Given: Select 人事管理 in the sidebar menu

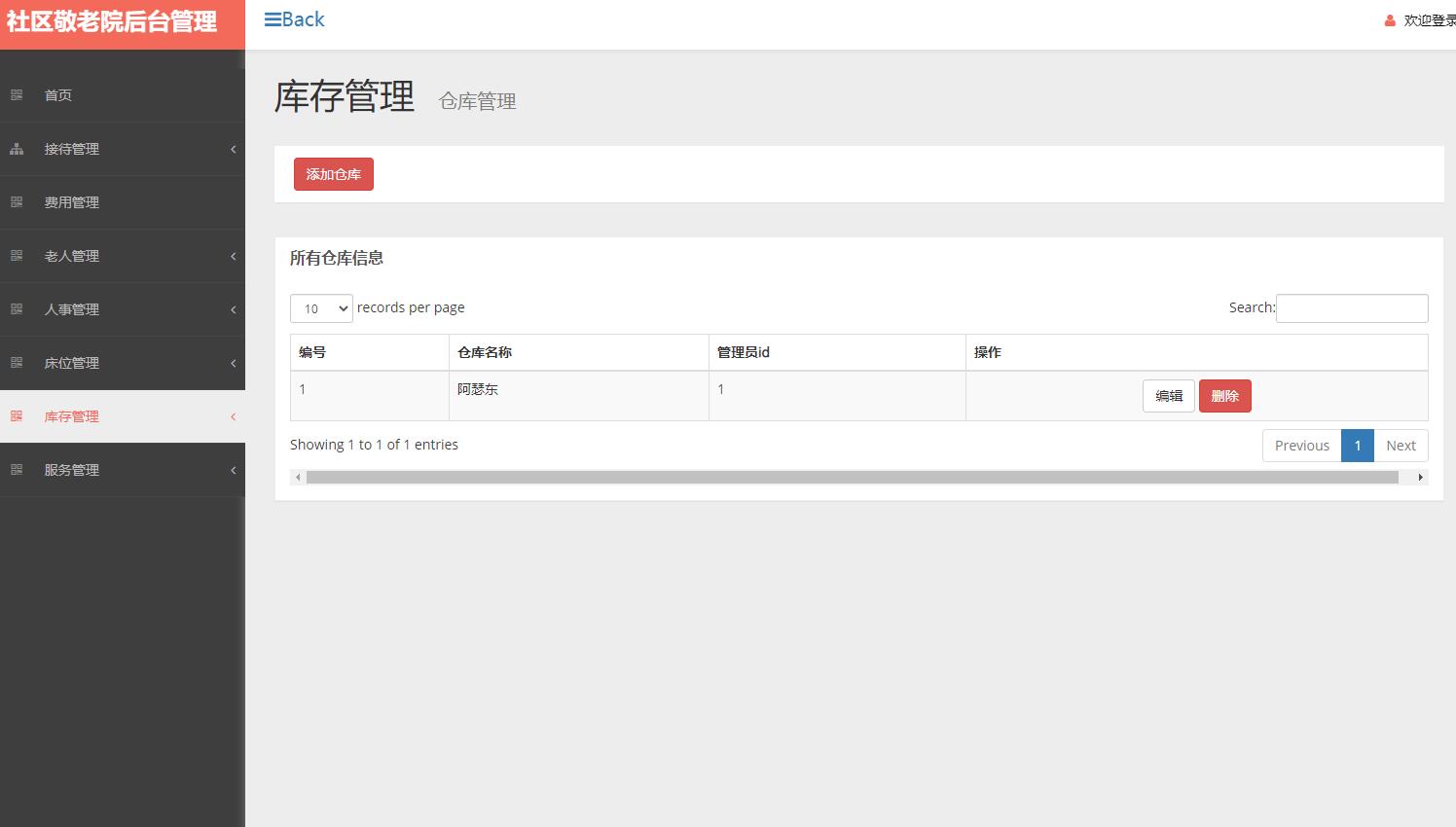Looking at the screenshot, I should 70,308.
